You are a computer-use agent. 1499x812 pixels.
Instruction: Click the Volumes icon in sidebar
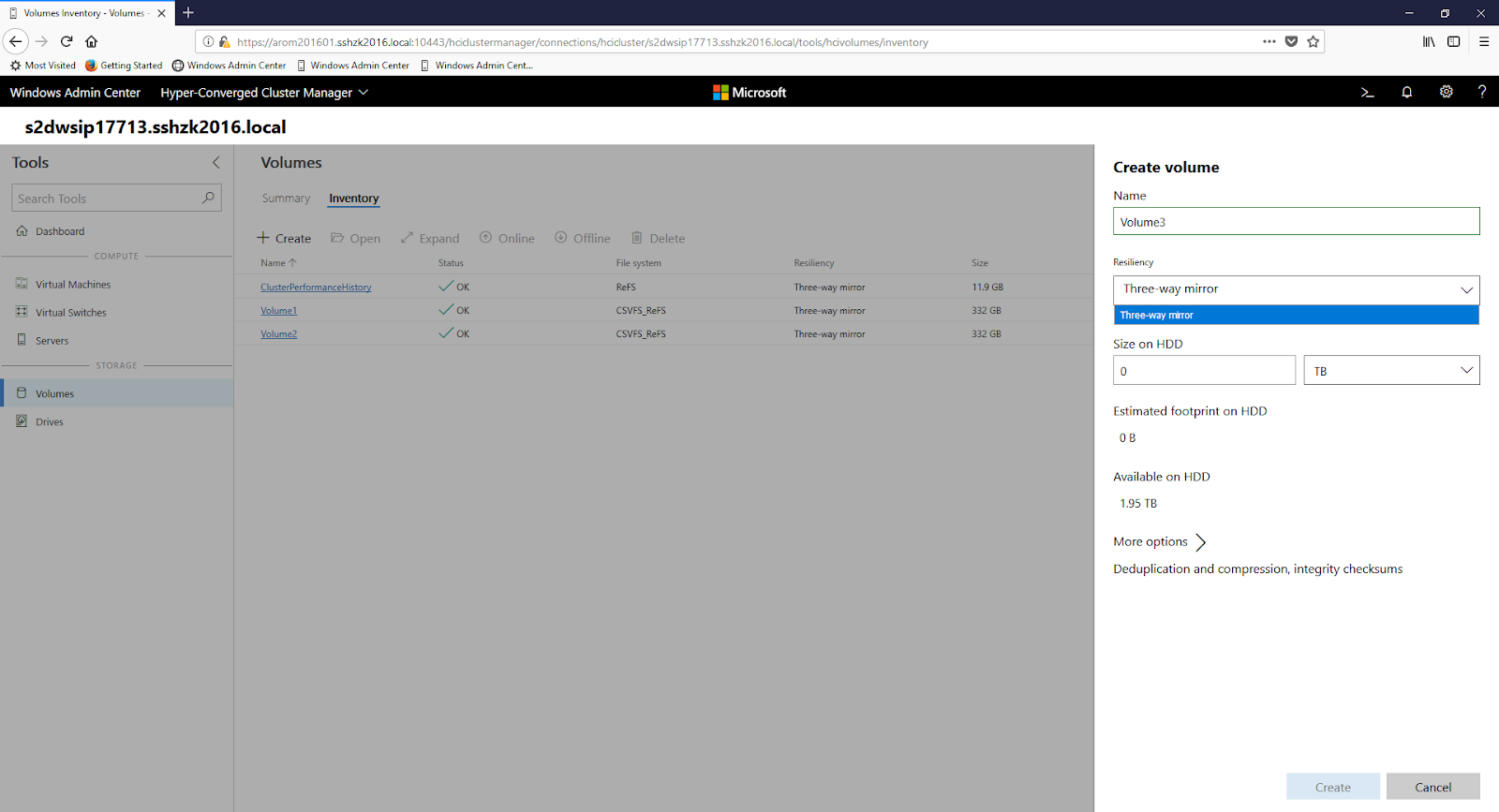[22, 393]
